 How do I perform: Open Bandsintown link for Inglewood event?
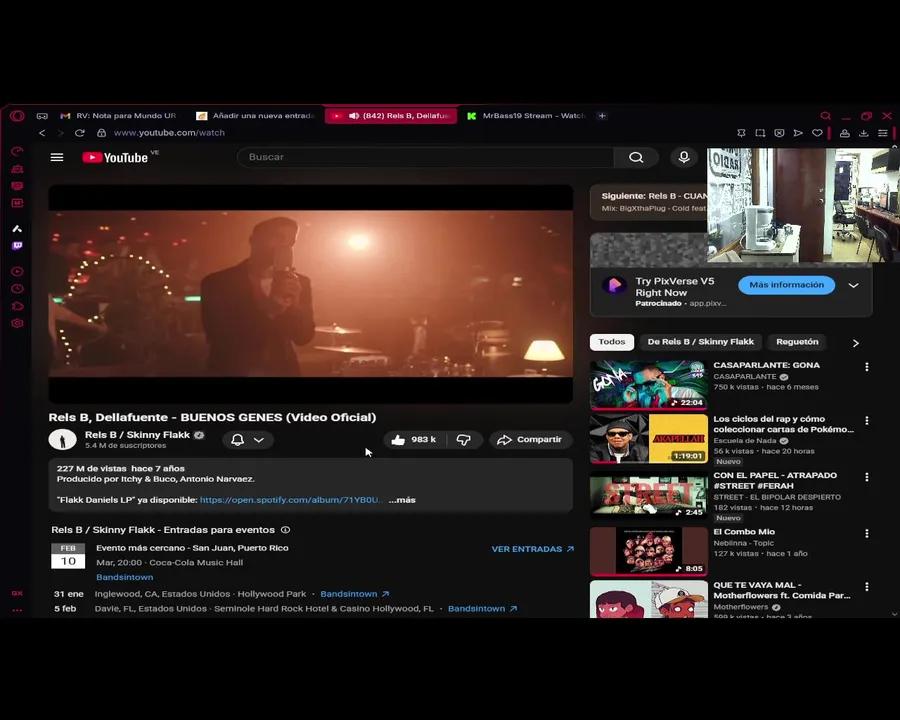[355, 594]
